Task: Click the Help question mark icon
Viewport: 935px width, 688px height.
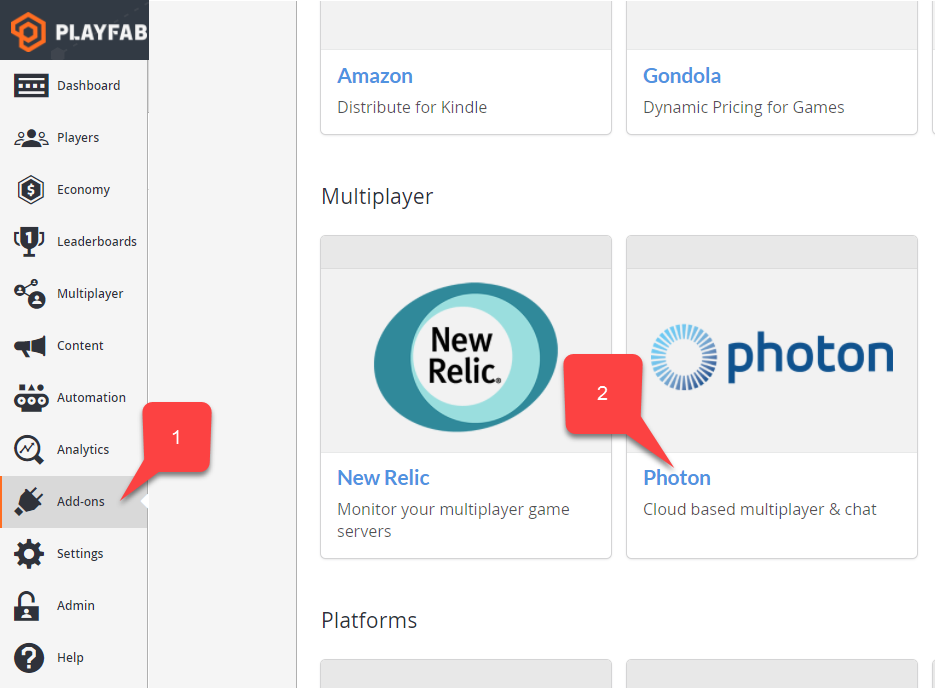Action: [29, 658]
